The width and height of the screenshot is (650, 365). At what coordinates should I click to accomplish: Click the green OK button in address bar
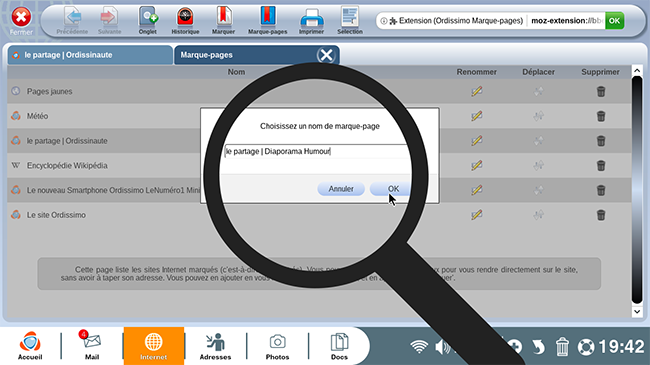[614, 20]
